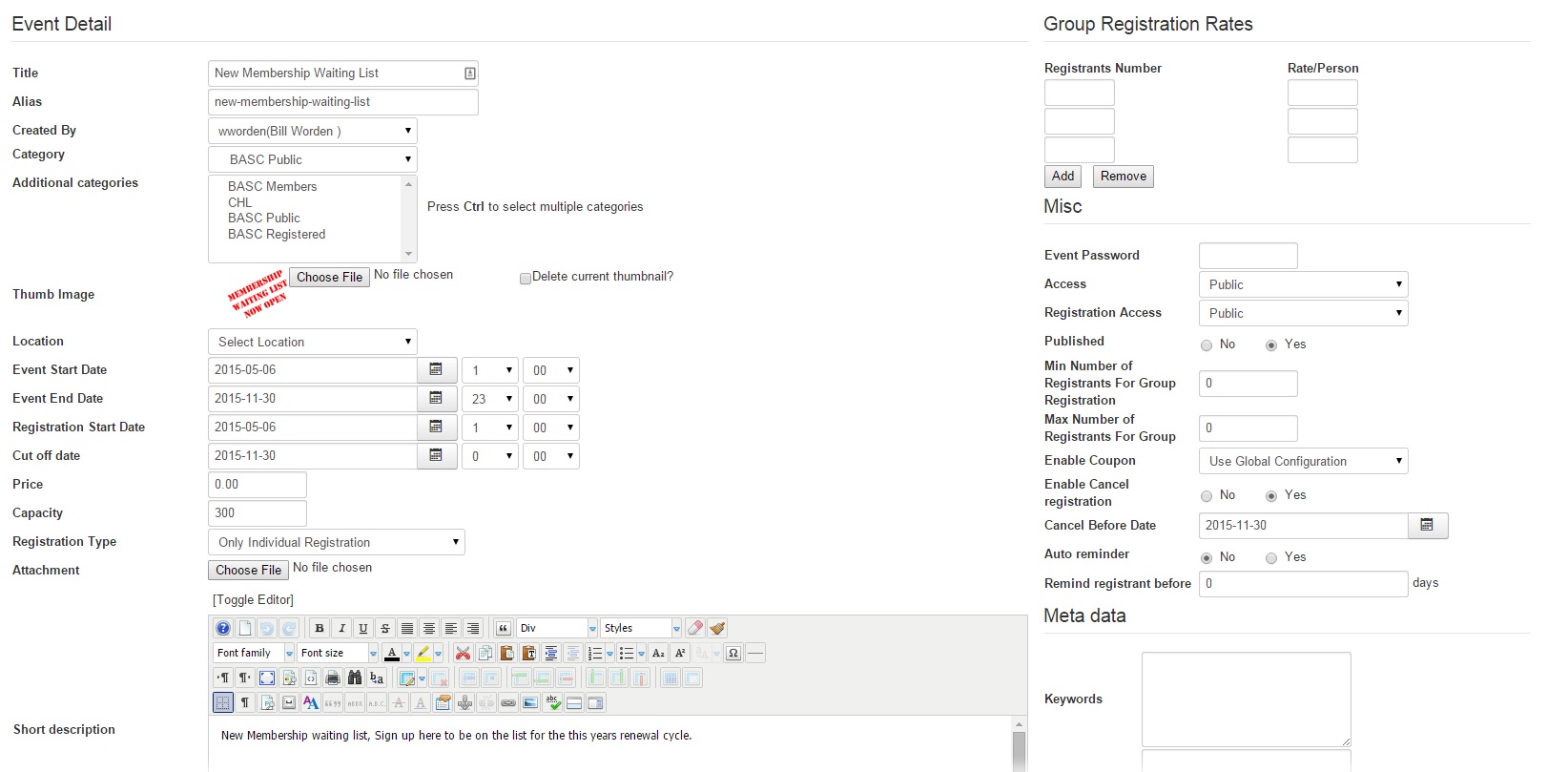The image size is (1568, 772).
Task: Open the Enable Coupon dropdown
Action: coord(1303,461)
